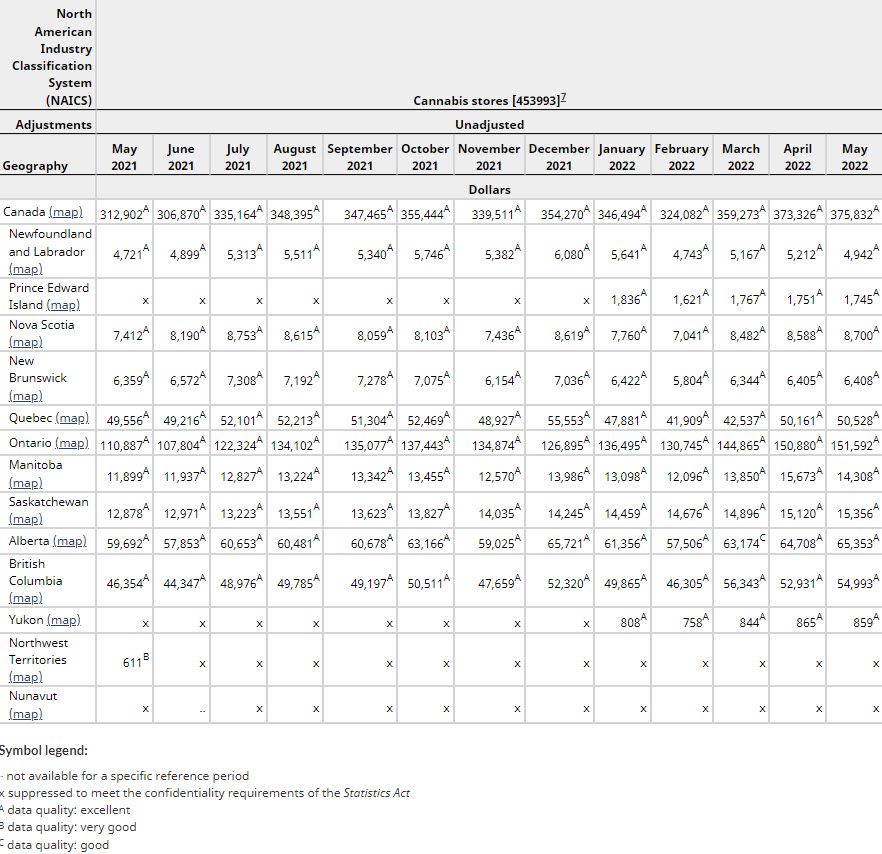The width and height of the screenshot is (882, 854).
Task: Click the December 2021 column header
Action: coord(559,157)
